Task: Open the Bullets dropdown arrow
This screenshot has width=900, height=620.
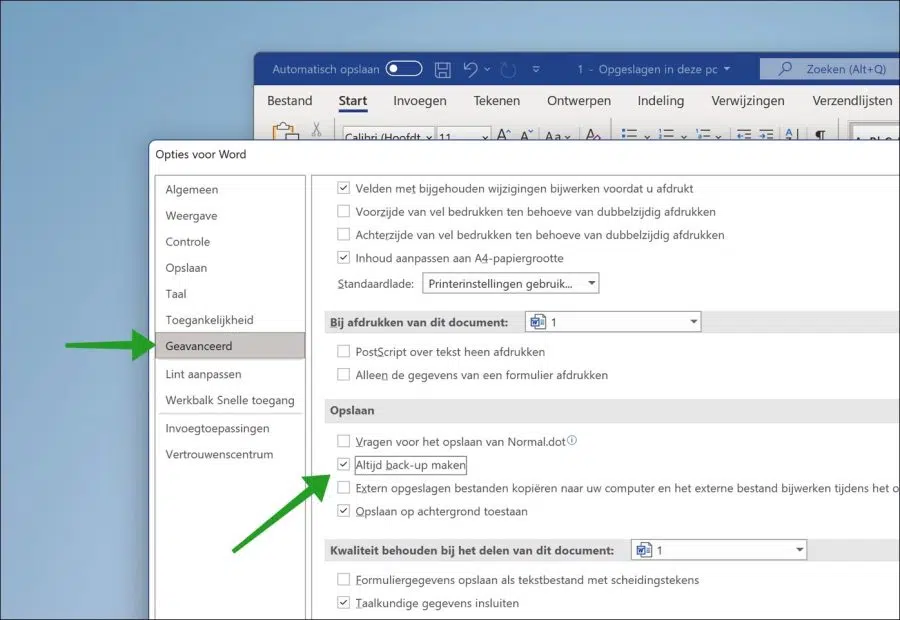Action: [x=647, y=137]
